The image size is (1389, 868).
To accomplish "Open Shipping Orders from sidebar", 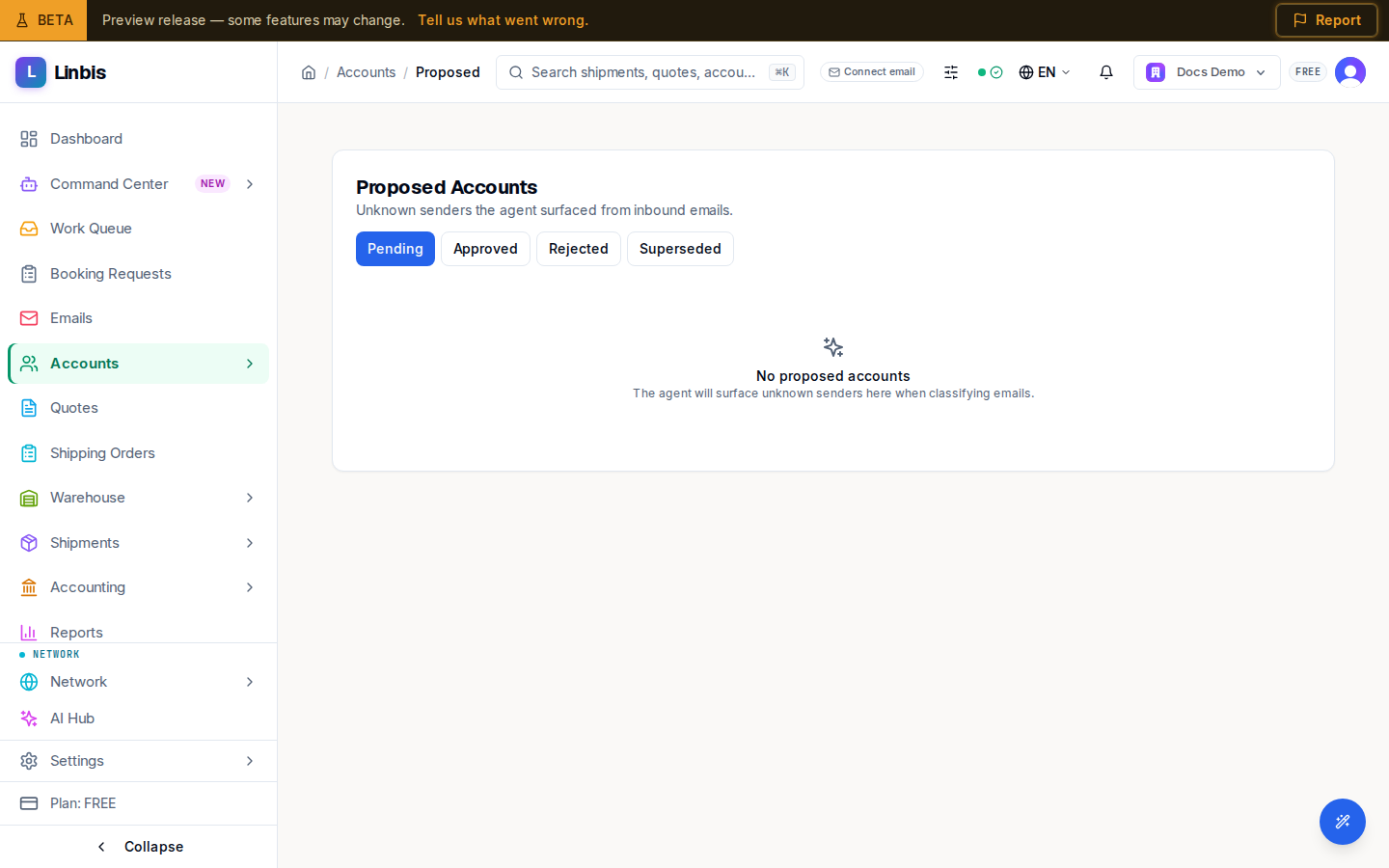I will click(x=138, y=453).
